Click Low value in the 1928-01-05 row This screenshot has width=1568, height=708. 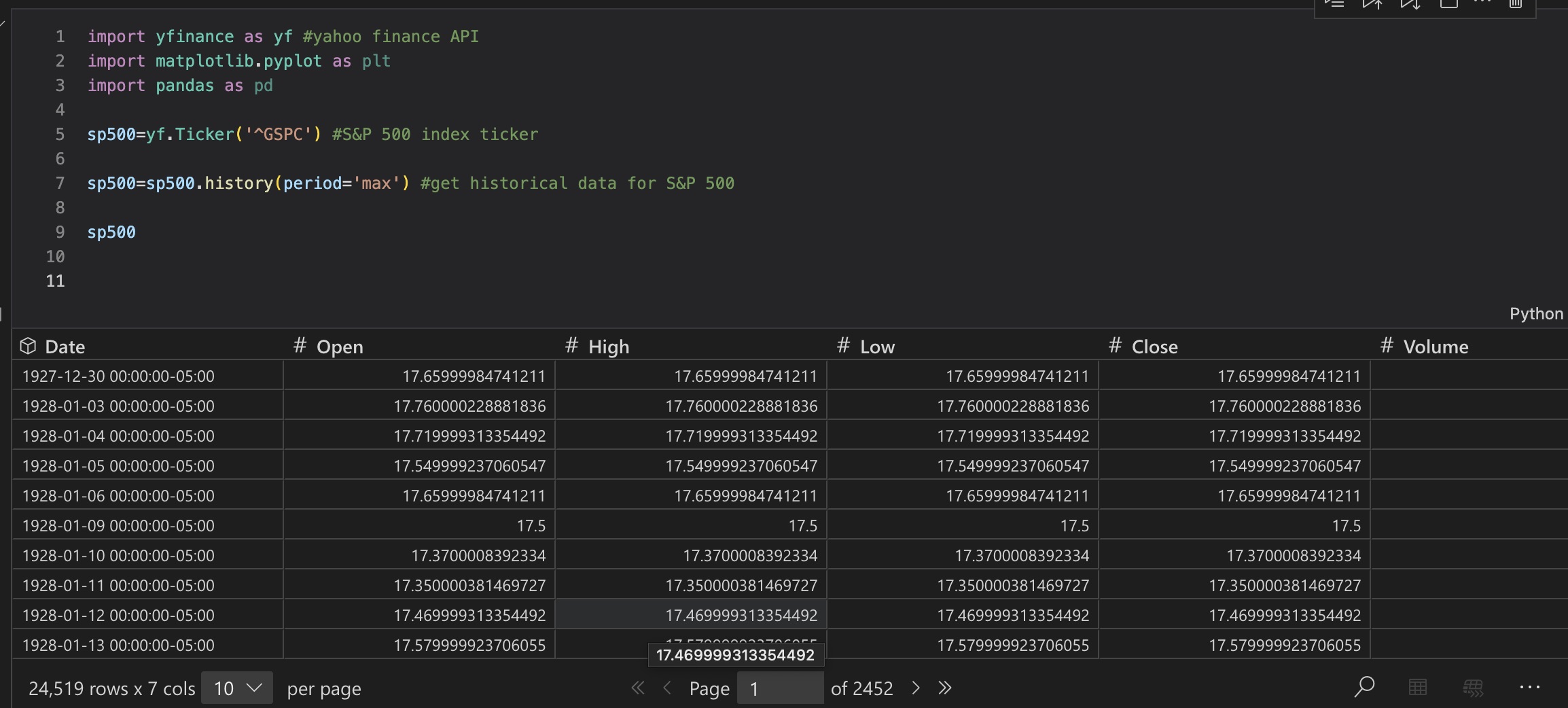point(963,465)
